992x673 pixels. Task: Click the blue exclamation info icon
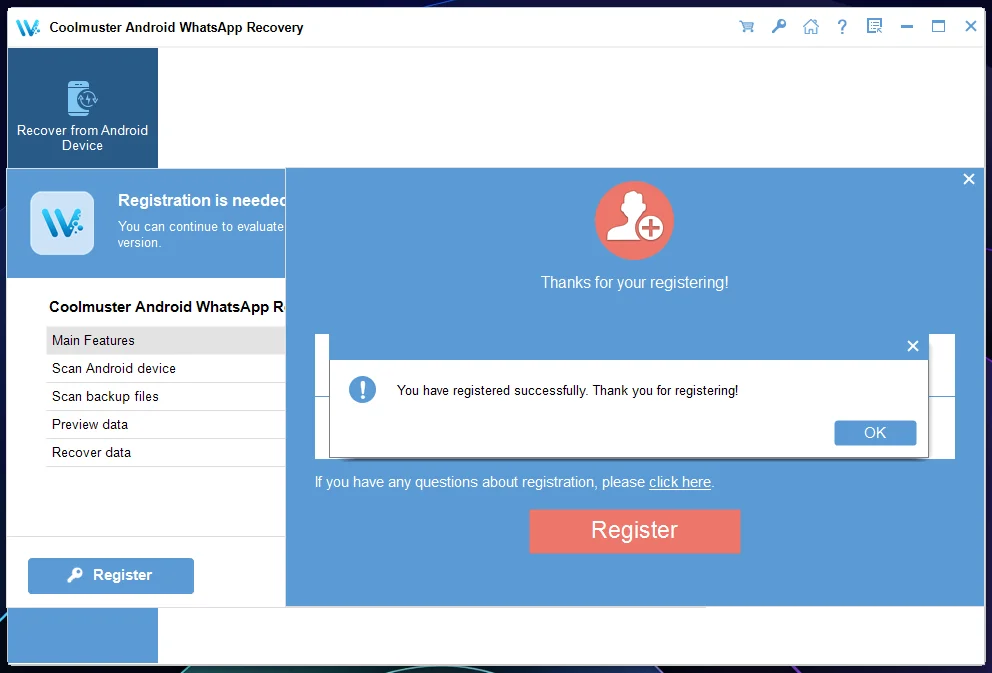[363, 390]
